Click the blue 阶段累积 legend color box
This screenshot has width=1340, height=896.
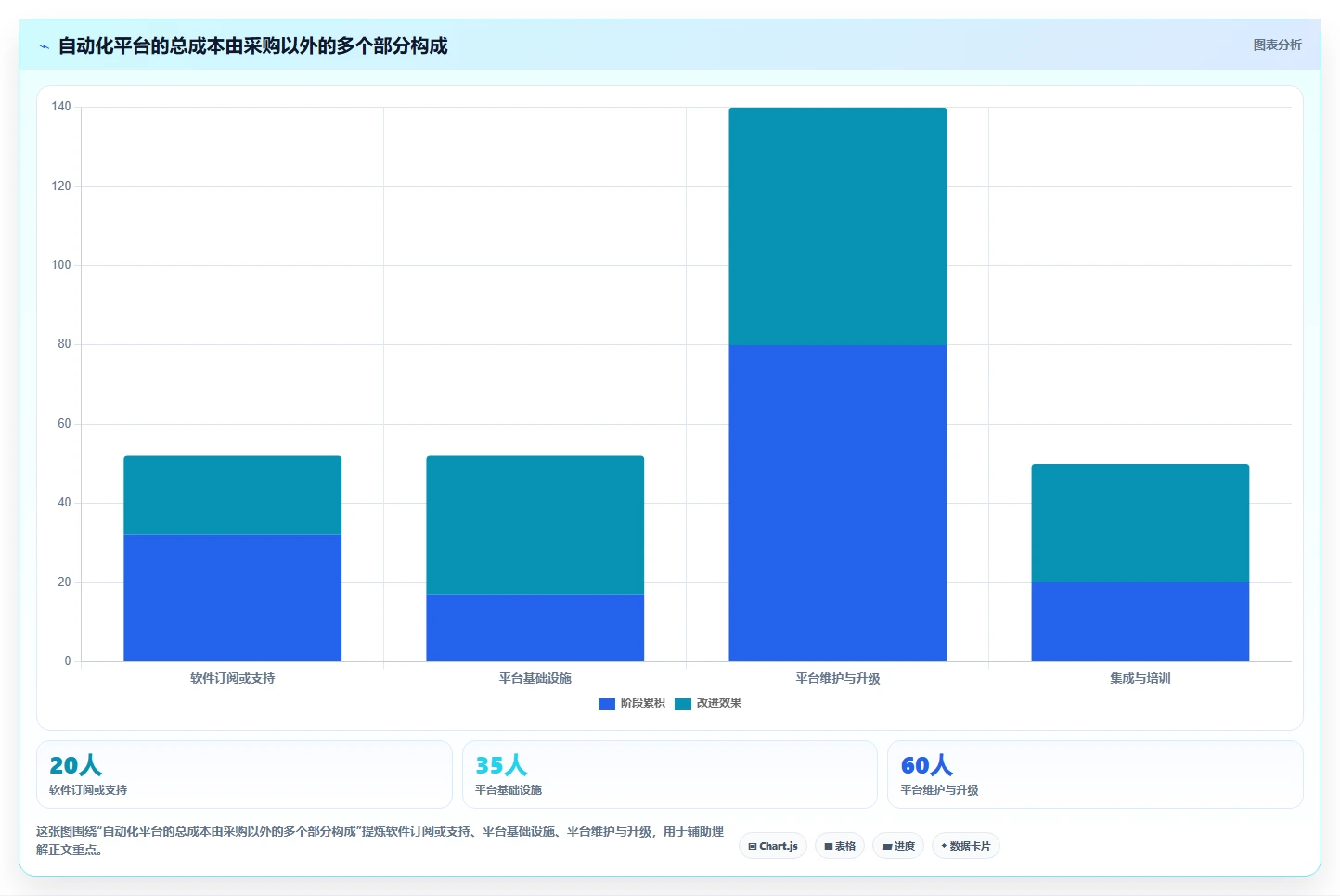tap(607, 704)
